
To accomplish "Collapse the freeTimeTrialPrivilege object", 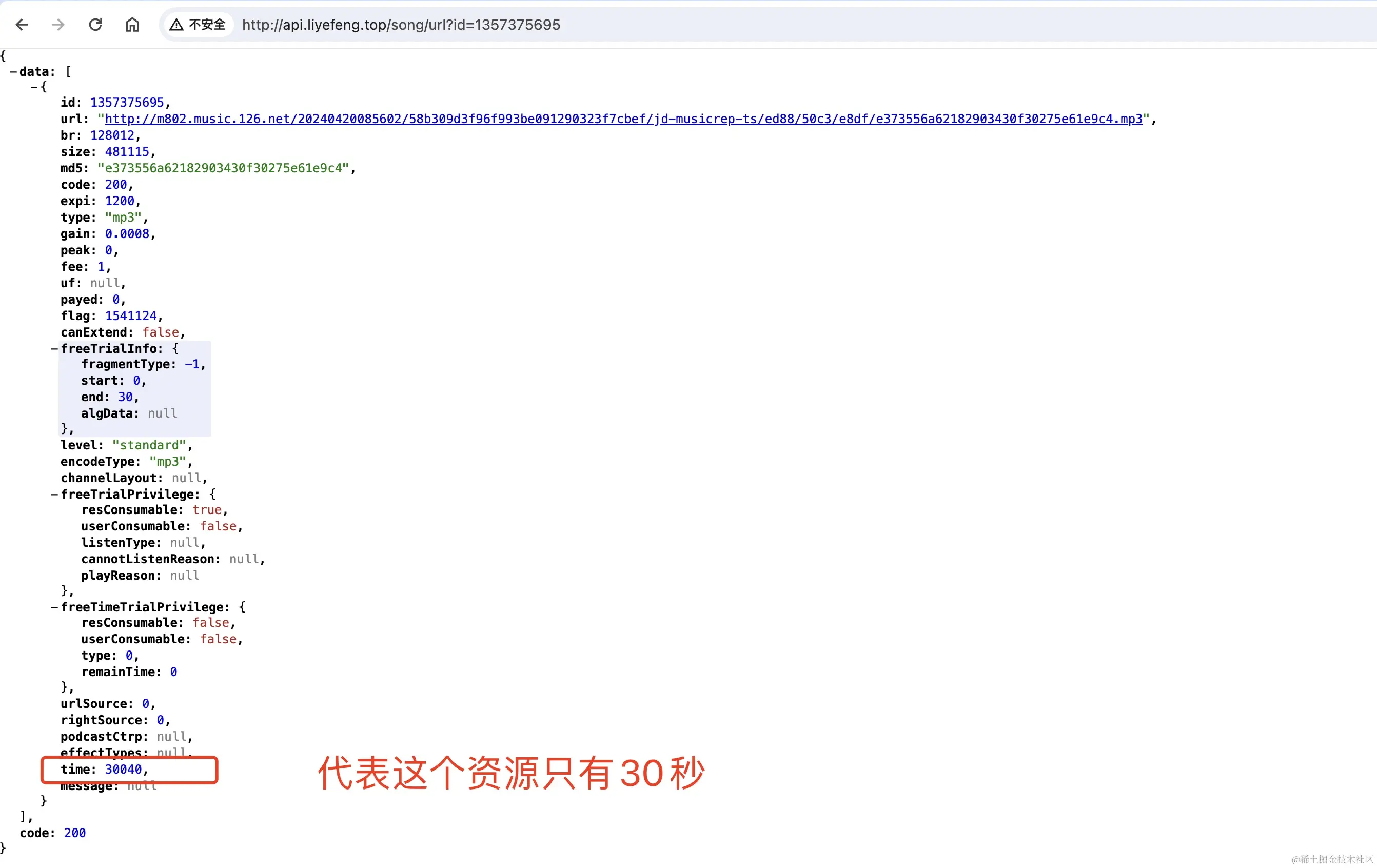I will point(54,607).
